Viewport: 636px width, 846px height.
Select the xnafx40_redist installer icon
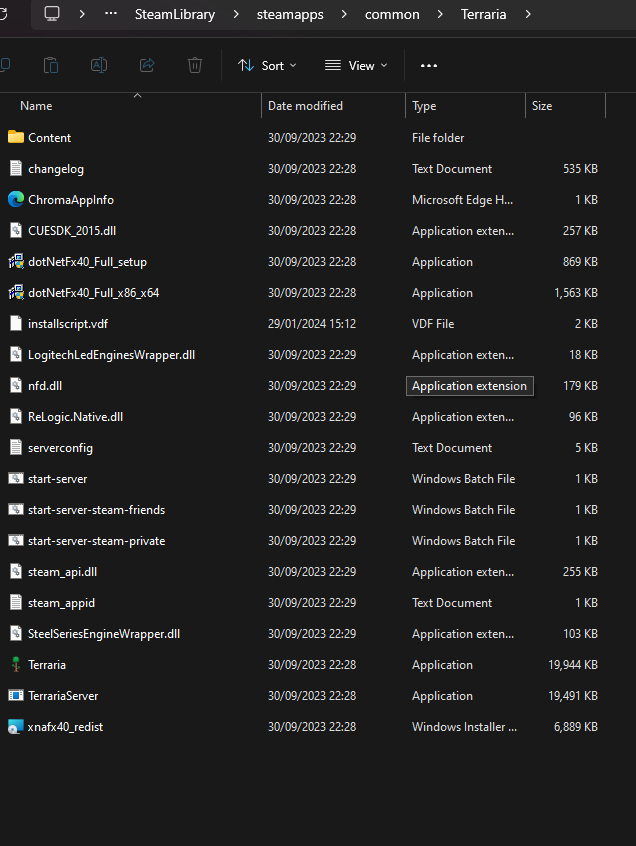point(16,727)
